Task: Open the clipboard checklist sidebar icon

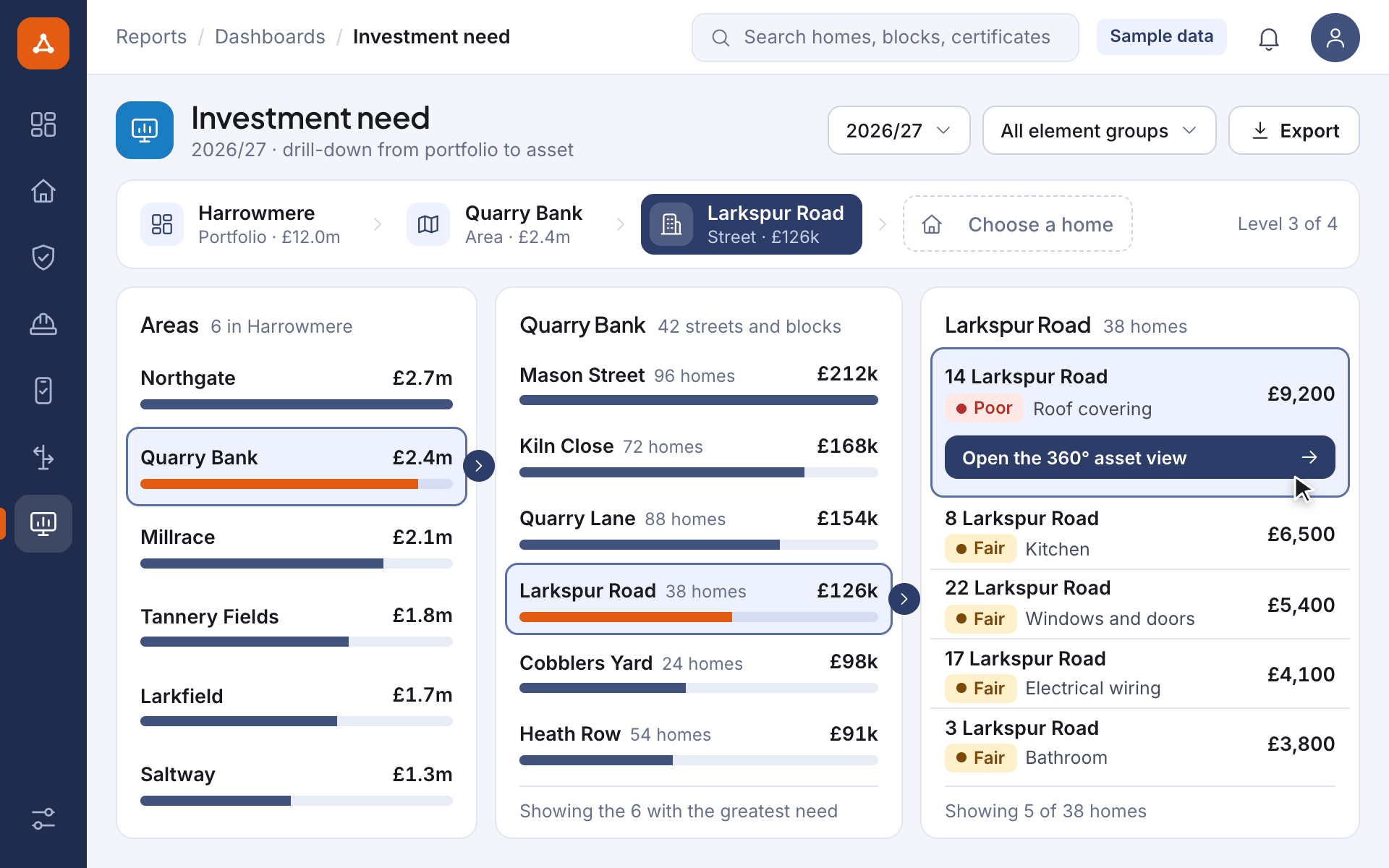Action: (43, 391)
